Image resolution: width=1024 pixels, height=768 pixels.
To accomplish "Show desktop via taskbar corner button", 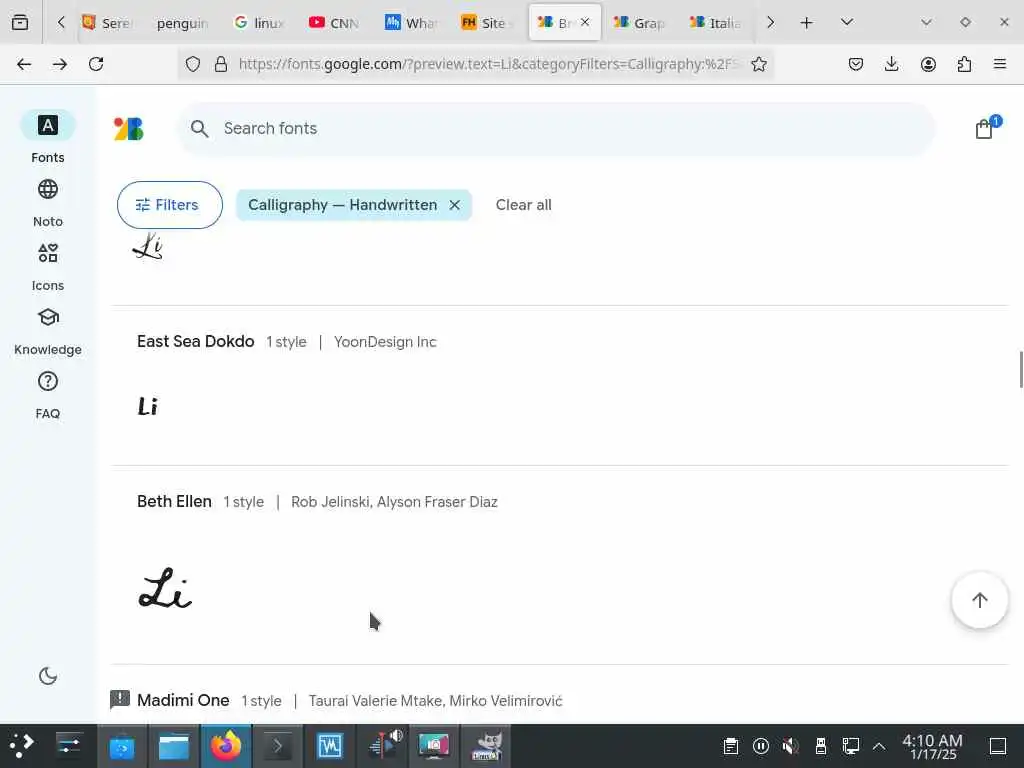I will pyautogui.click(x=998, y=746).
